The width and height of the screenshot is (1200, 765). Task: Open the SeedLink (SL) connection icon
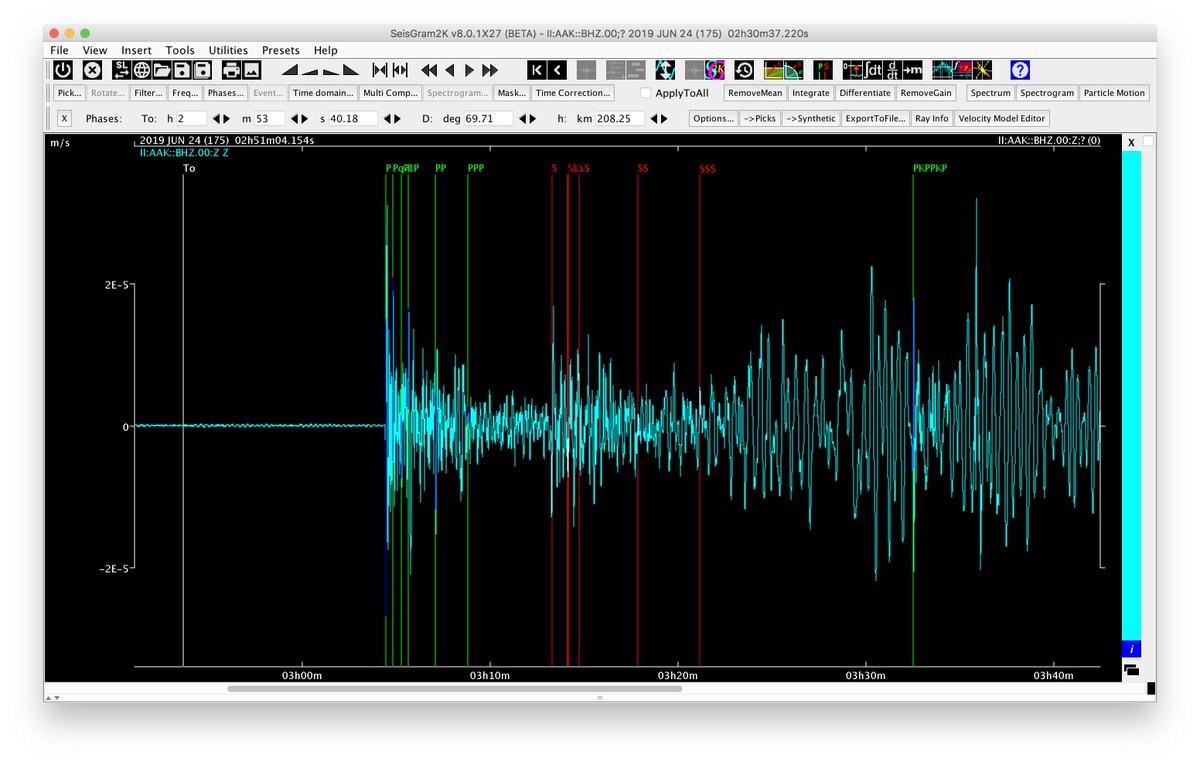(122, 70)
